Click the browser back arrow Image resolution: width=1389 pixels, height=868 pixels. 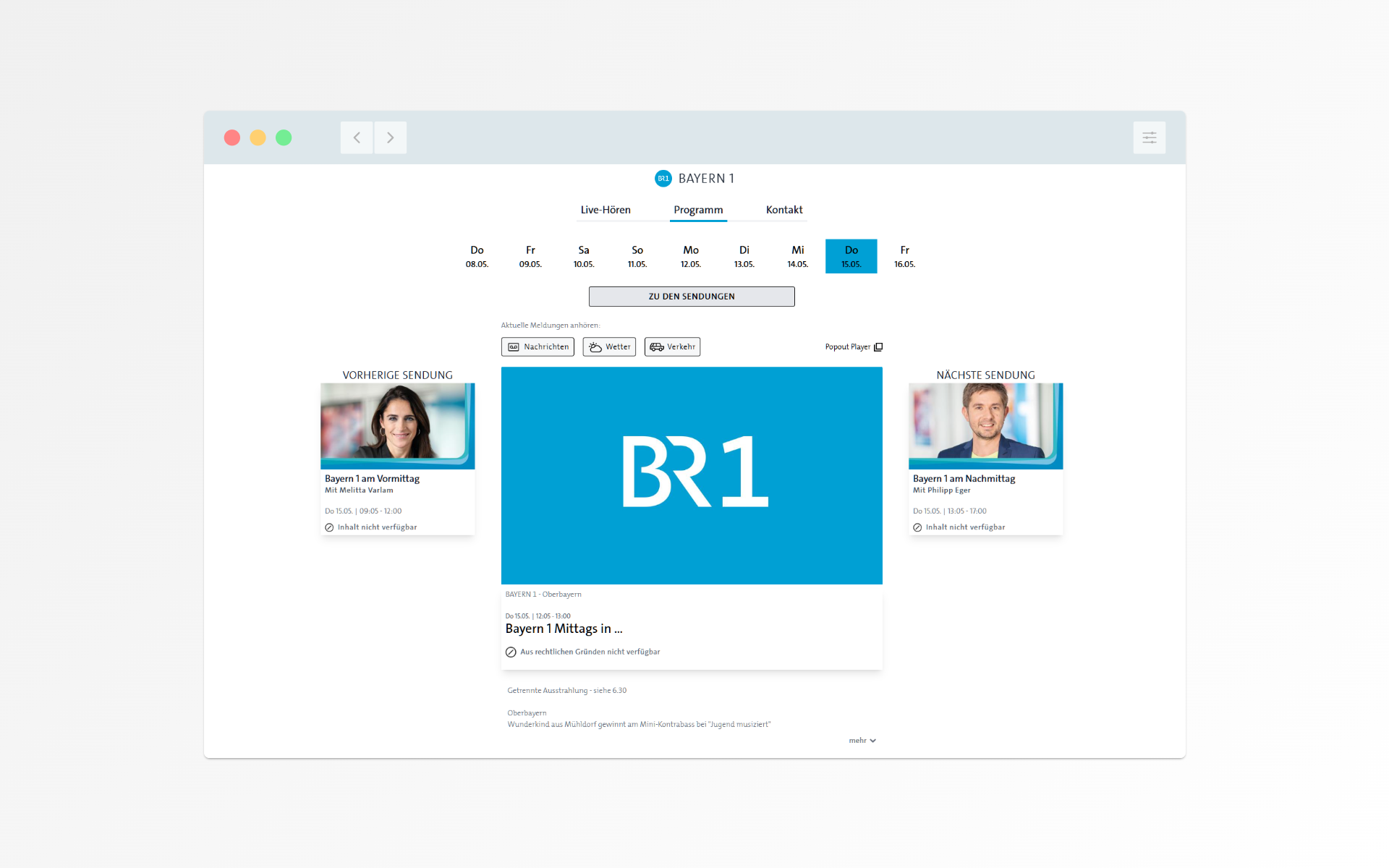click(357, 137)
